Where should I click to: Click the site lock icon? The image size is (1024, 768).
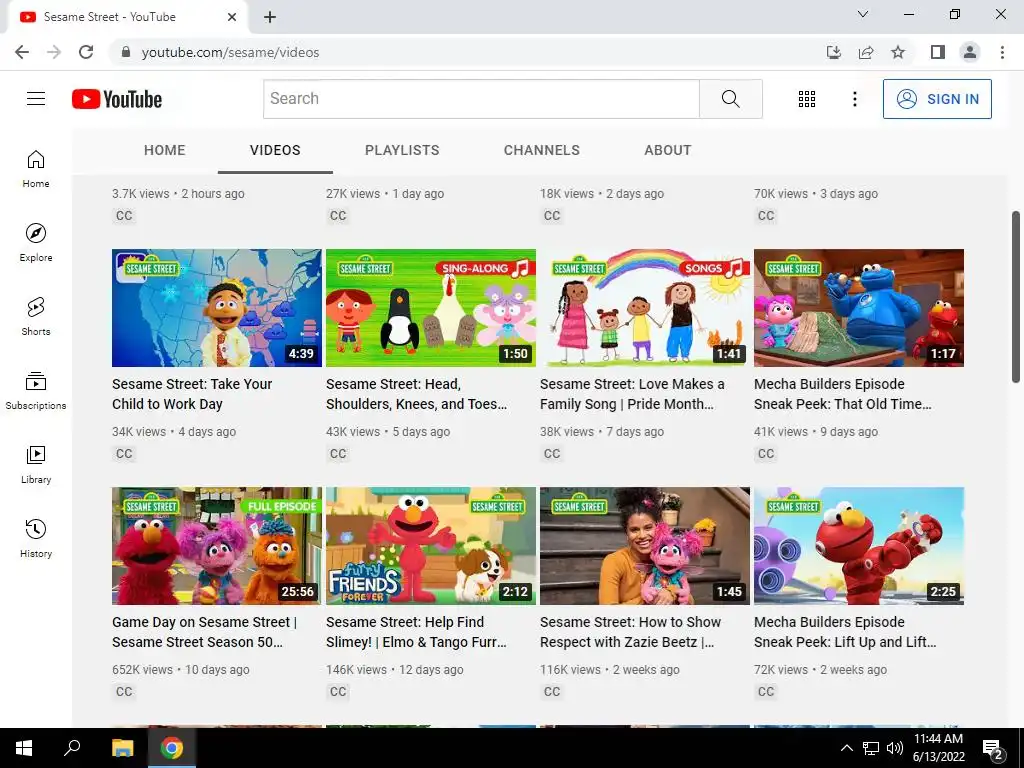pyautogui.click(x=126, y=52)
